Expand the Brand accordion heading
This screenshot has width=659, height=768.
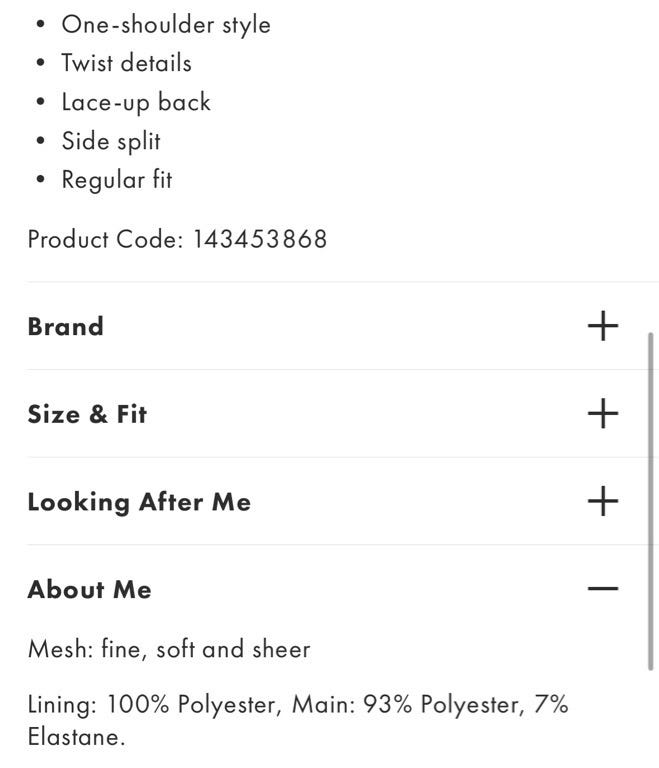(x=66, y=327)
